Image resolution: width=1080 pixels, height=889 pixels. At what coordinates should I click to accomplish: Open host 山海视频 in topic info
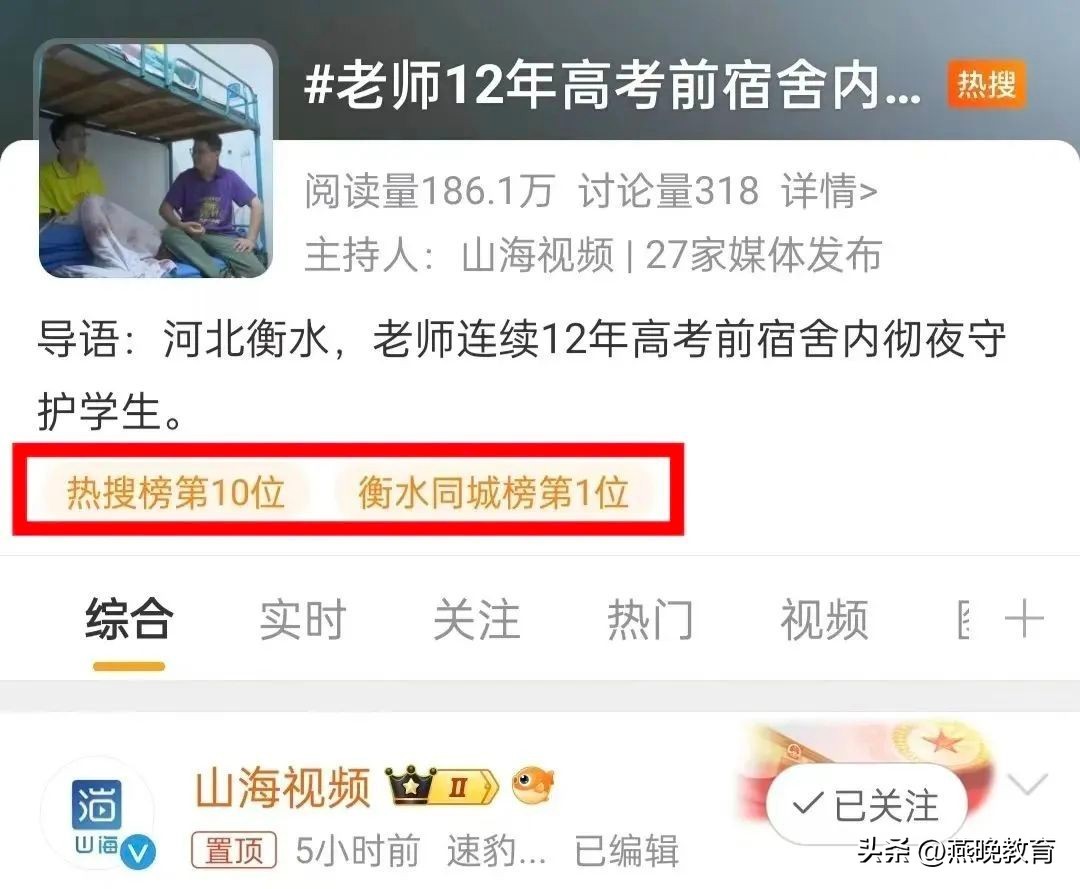click(x=537, y=254)
